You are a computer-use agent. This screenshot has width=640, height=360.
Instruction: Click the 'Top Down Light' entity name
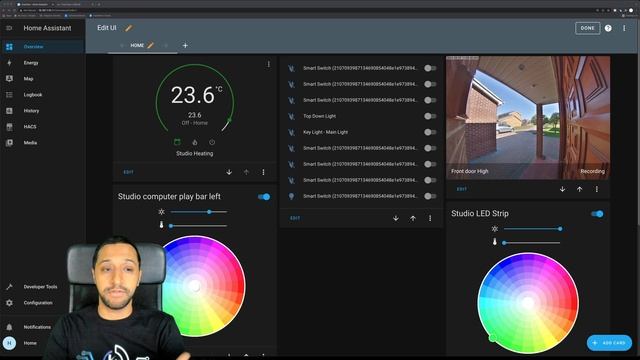(x=319, y=116)
